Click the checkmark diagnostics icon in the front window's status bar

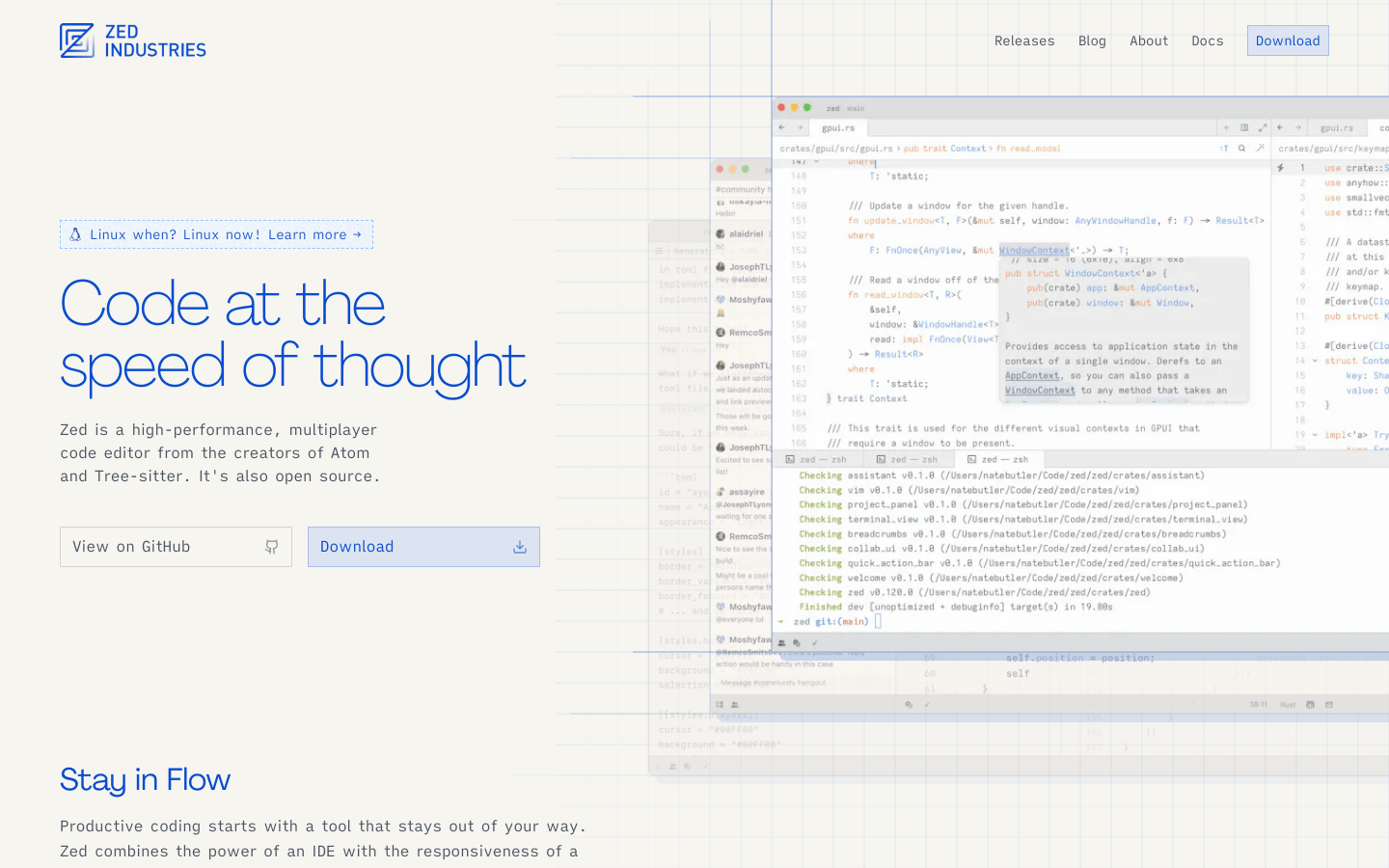[815, 643]
